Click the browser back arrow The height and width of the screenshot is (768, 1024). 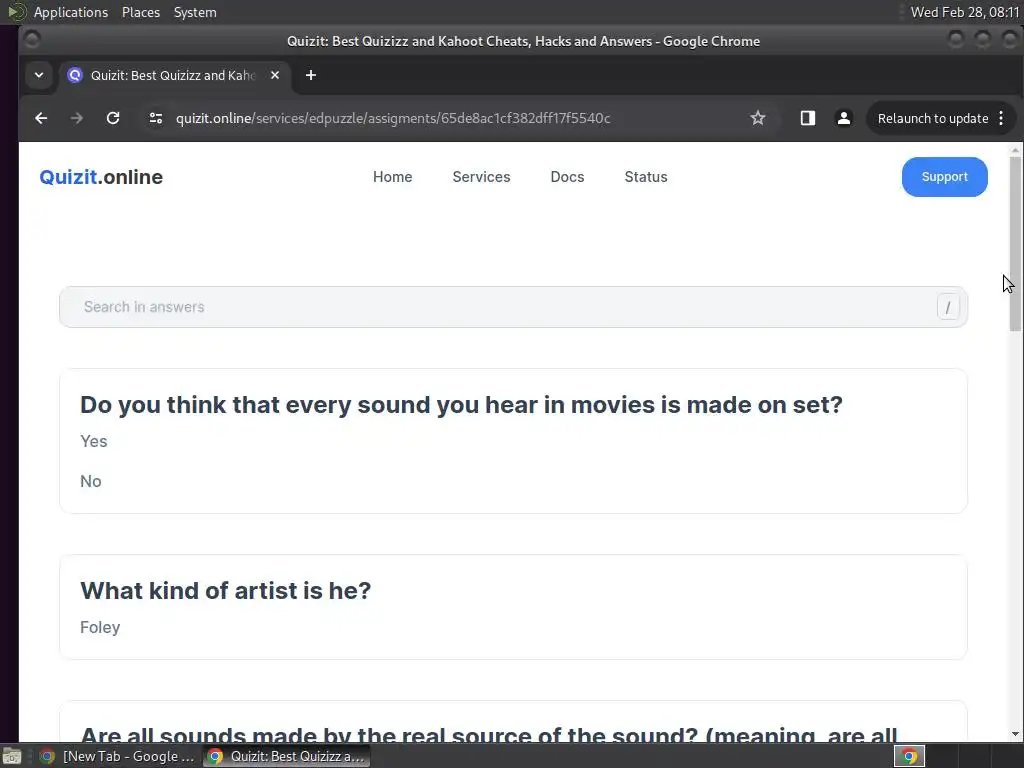tap(41, 118)
